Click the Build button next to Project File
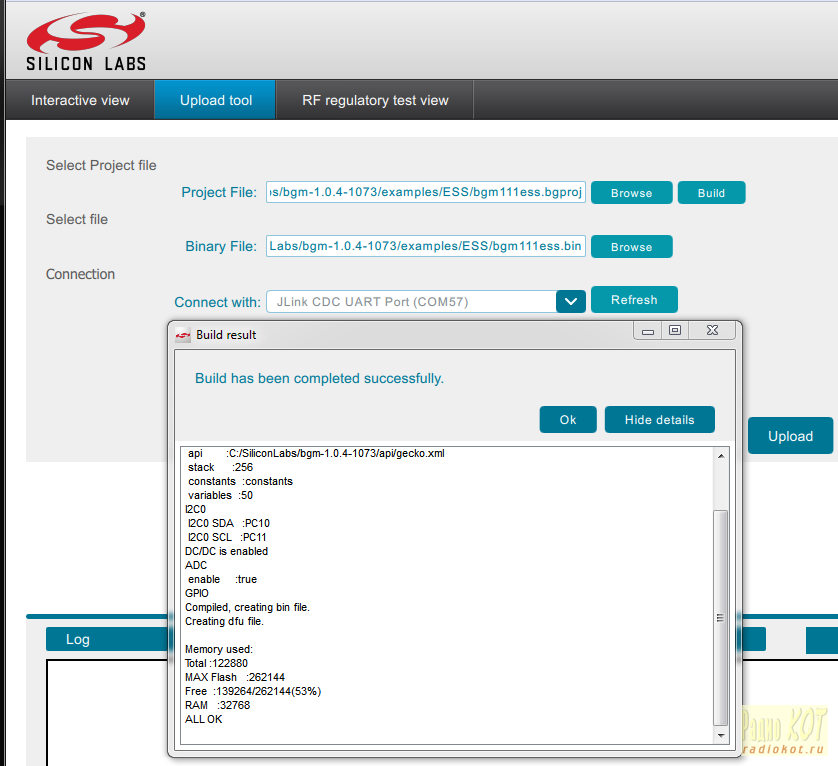 [711, 193]
